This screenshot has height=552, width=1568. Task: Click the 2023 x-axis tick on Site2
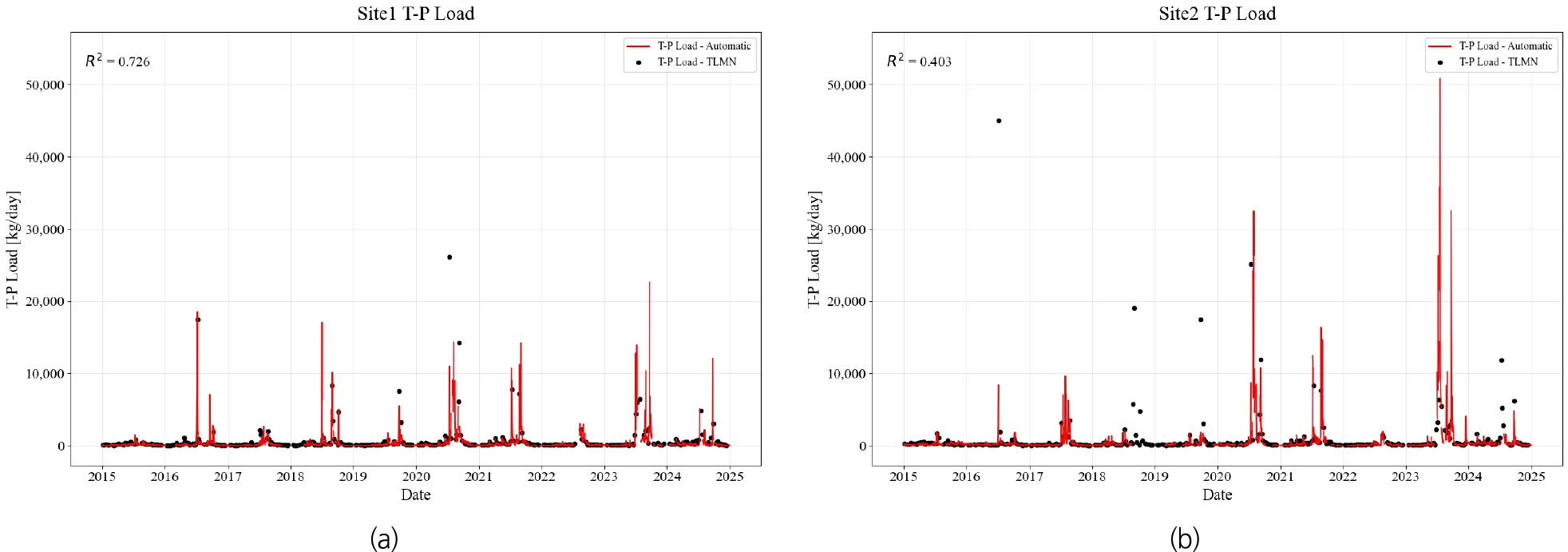[x=1405, y=477]
